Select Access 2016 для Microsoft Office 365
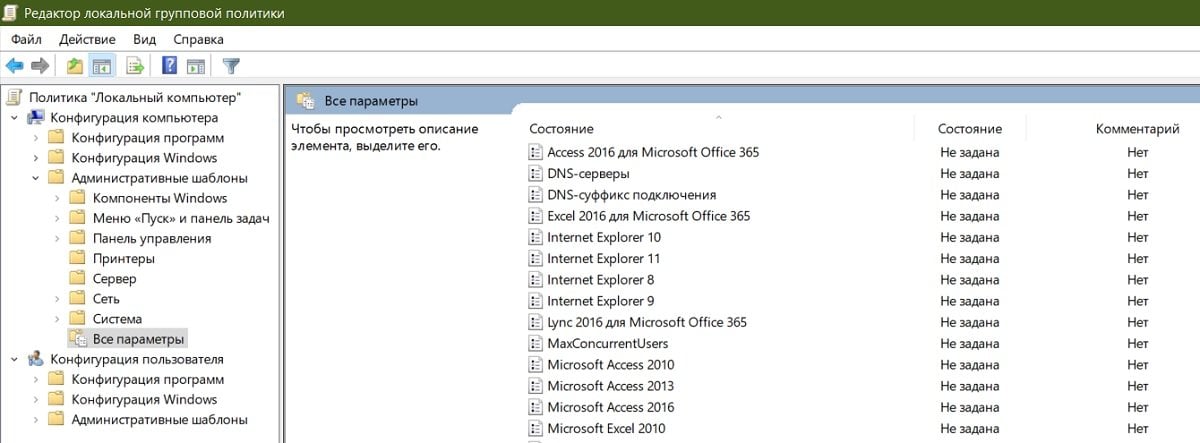 [653, 152]
